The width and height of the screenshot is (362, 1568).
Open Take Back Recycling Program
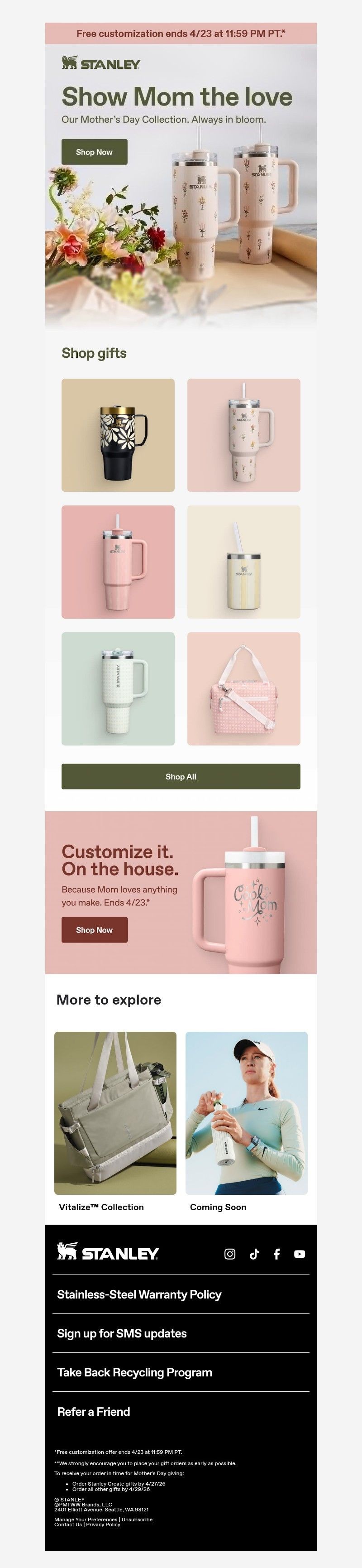pyautogui.click(x=134, y=1372)
